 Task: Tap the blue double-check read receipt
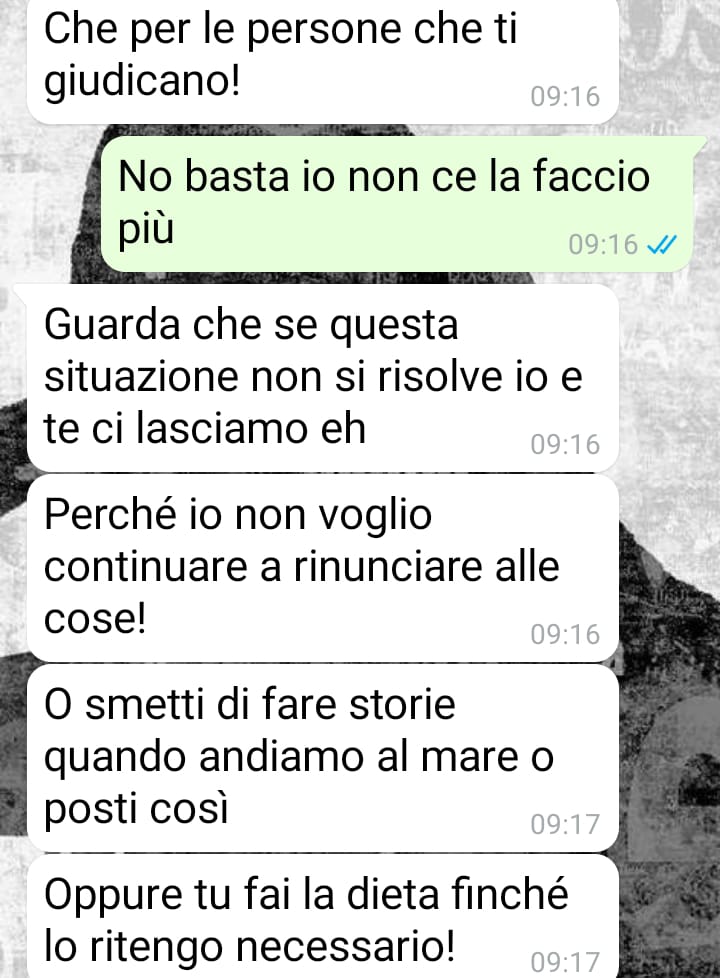pyautogui.click(x=662, y=245)
